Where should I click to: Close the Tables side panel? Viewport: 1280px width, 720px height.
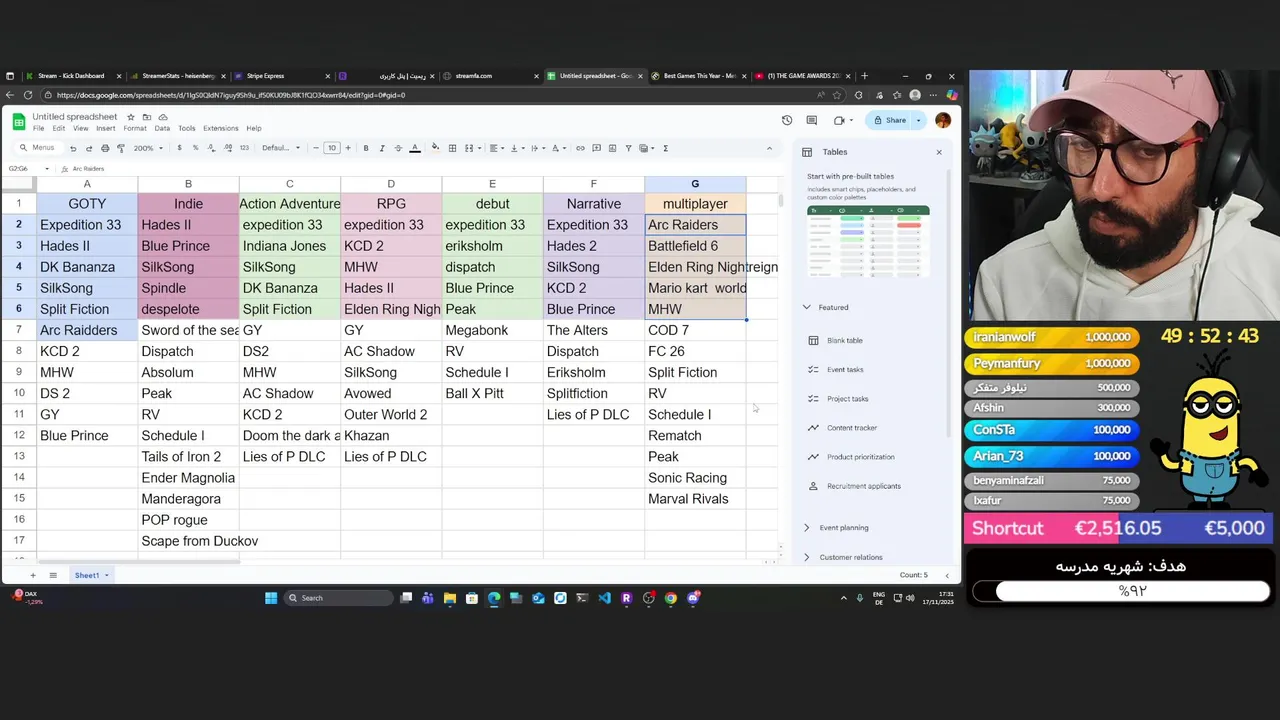pyautogui.click(x=939, y=152)
